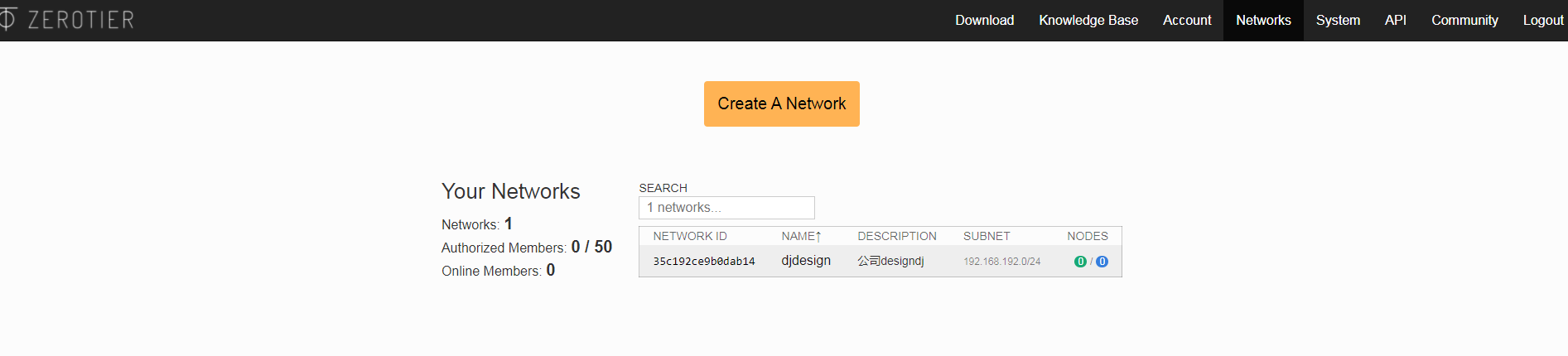This screenshot has width=1568, height=356.
Task: Log out using the Logout link
Action: [x=1542, y=20]
